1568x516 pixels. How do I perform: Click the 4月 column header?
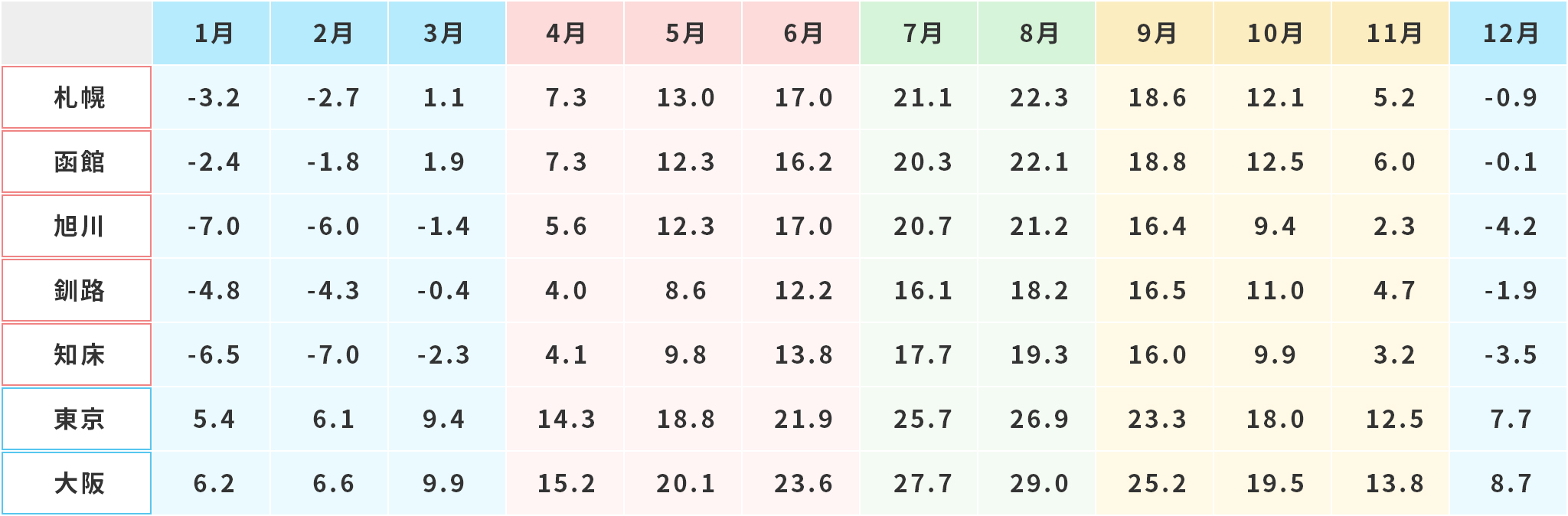pos(566,33)
